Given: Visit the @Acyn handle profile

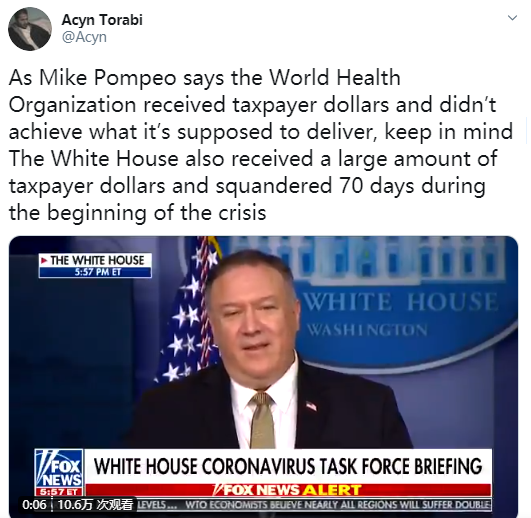Looking at the screenshot, I should (x=84, y=37).
